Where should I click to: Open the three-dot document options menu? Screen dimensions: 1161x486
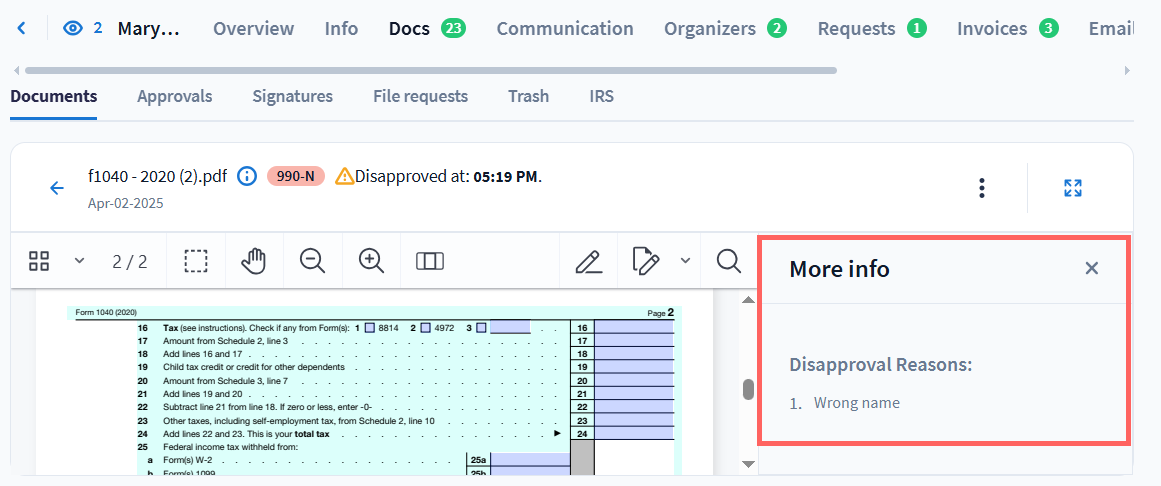982,188
